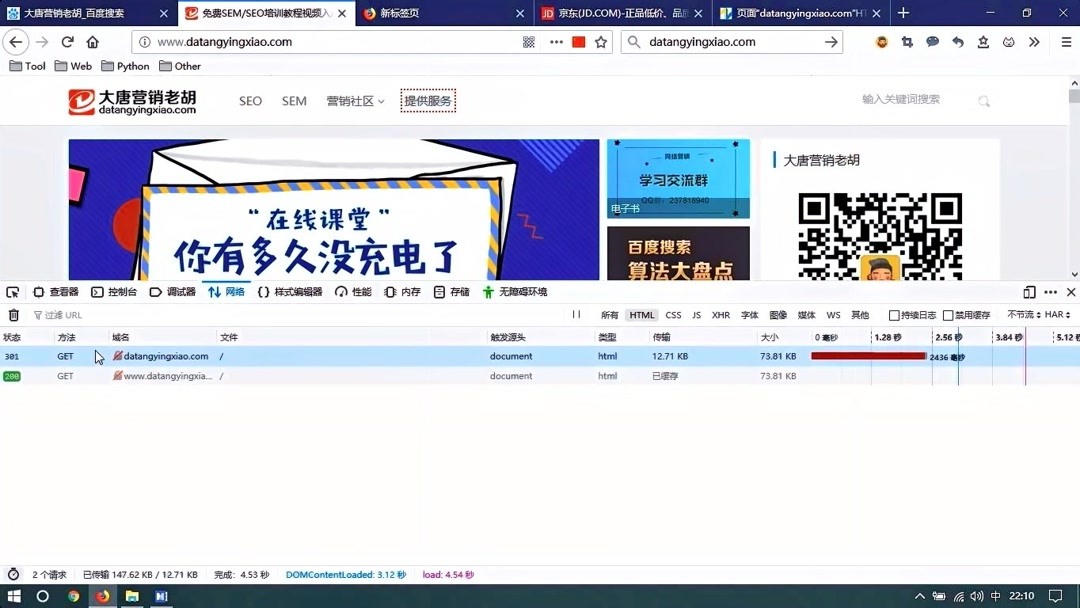This screenshot has height=608, width=1080.
Task: Pause network traffic recording with the pause button
Action: coord(577,314)
